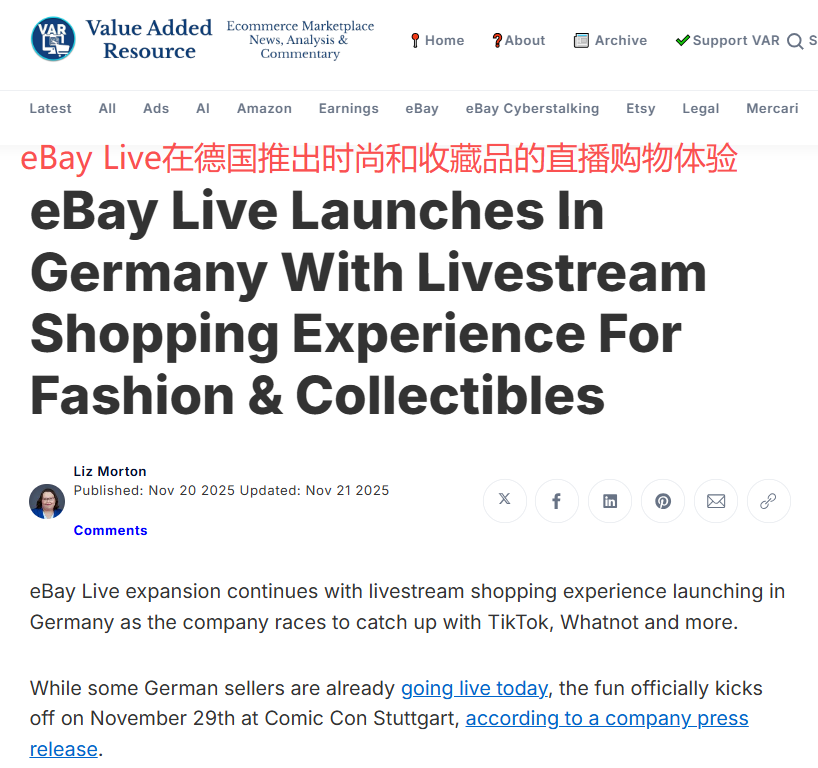Screen dimensions: 818x768
Task: Select the eBay Cyberstalking category tab
Action: coord(532,109)
